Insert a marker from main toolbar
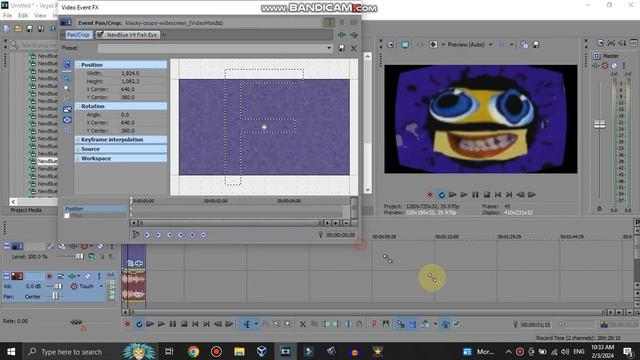This screenshot has width=640, height=360. point(374,324)
